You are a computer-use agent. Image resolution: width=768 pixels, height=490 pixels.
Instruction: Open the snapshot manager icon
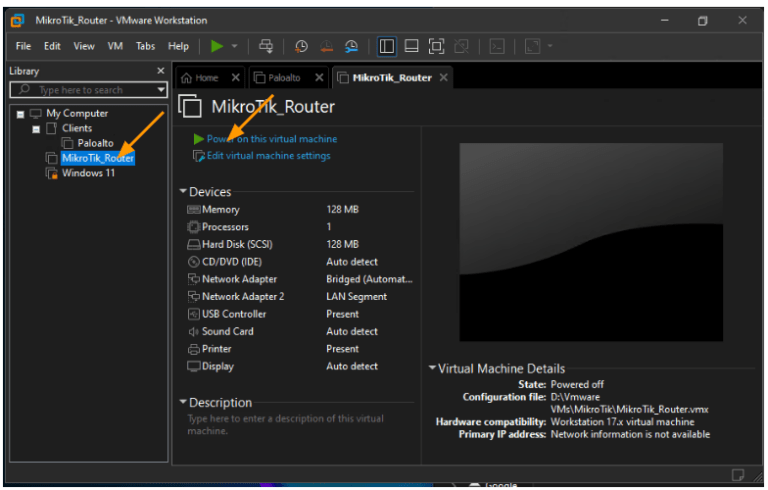[351, 46]
